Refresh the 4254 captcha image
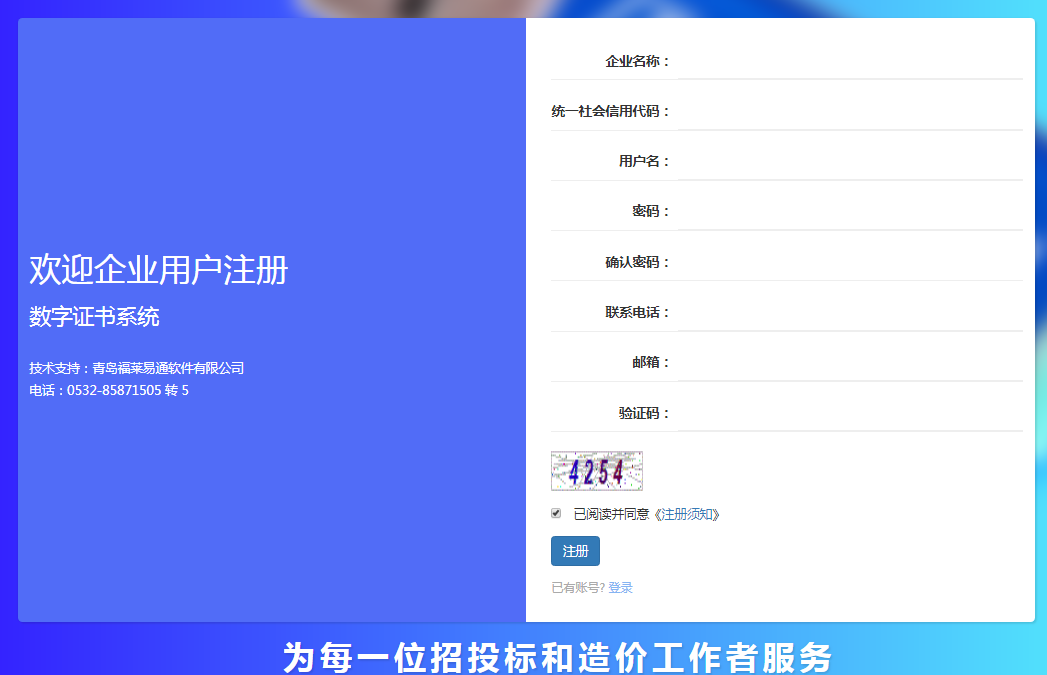The width and height of the screenshot is (1047, 675). click(x=596, y=471)
